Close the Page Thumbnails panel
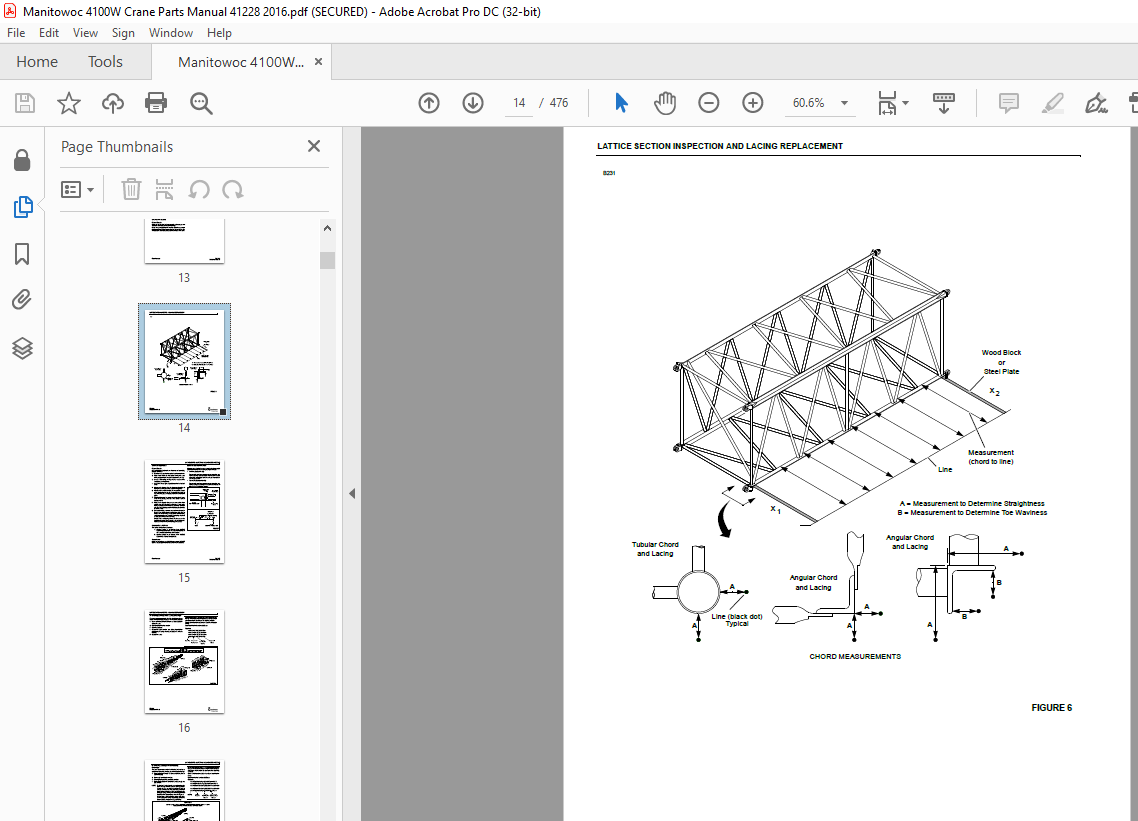The height and width of the screenshot is (821, 1138). pyautogui.click(x=314, y=146)
